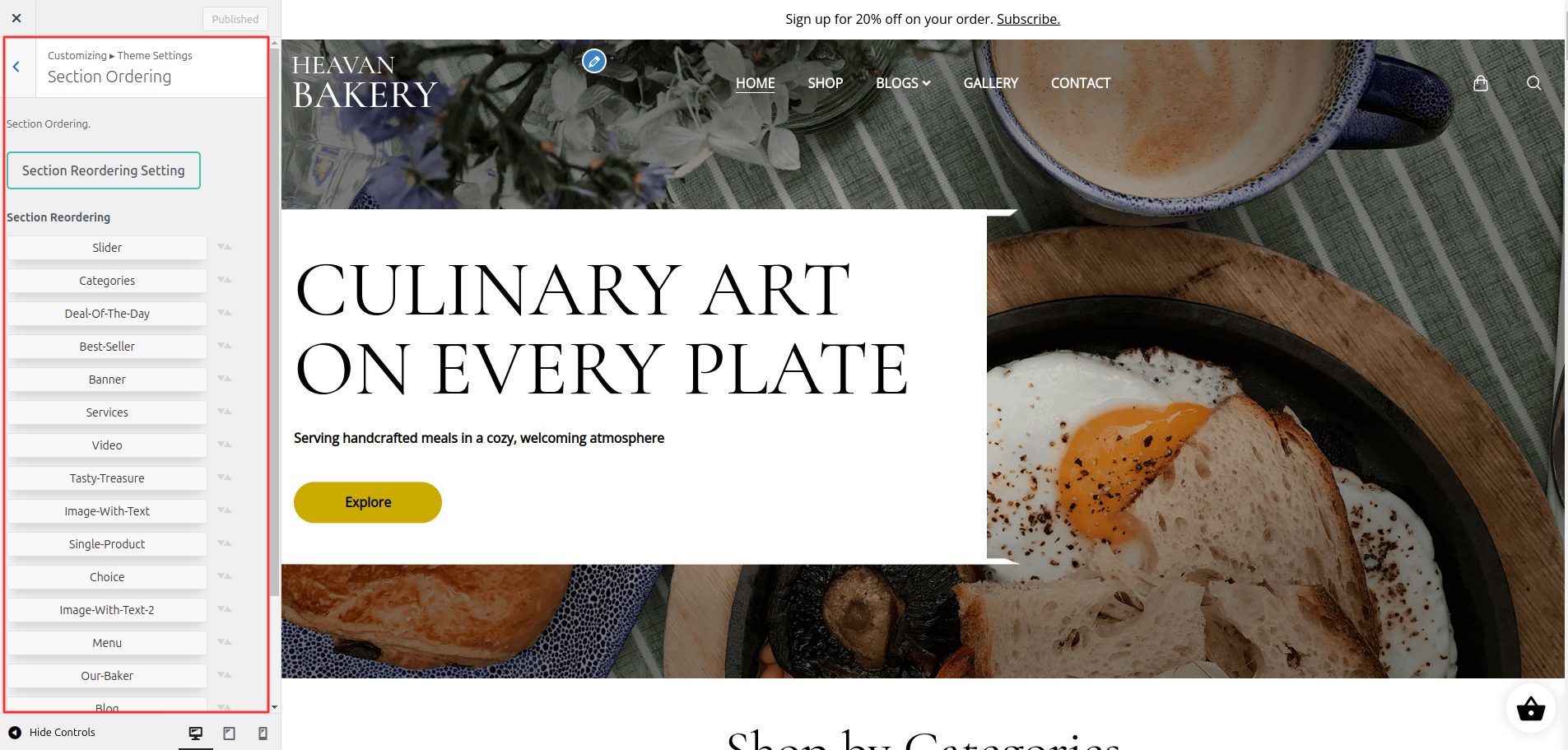Click the reorder arrows beside Choice
Screen dimensions: 1568x750
(224, 576)
